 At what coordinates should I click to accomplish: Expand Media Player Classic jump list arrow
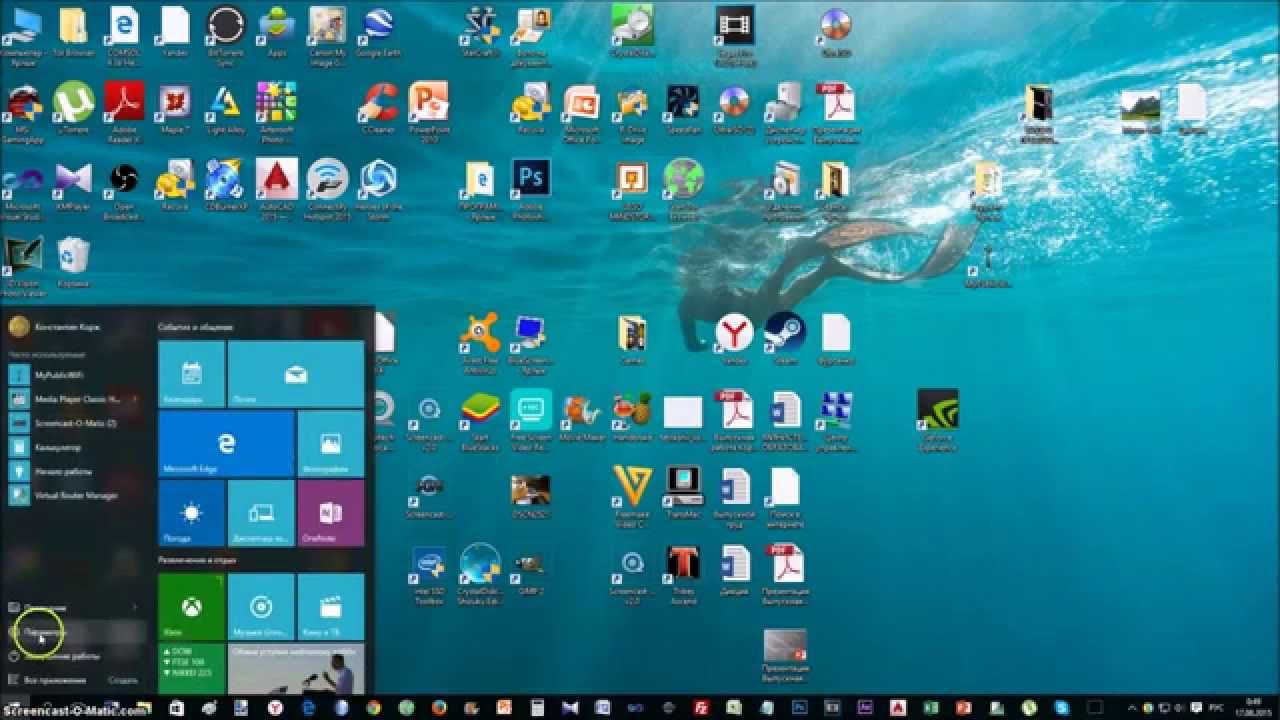[135, 399]
